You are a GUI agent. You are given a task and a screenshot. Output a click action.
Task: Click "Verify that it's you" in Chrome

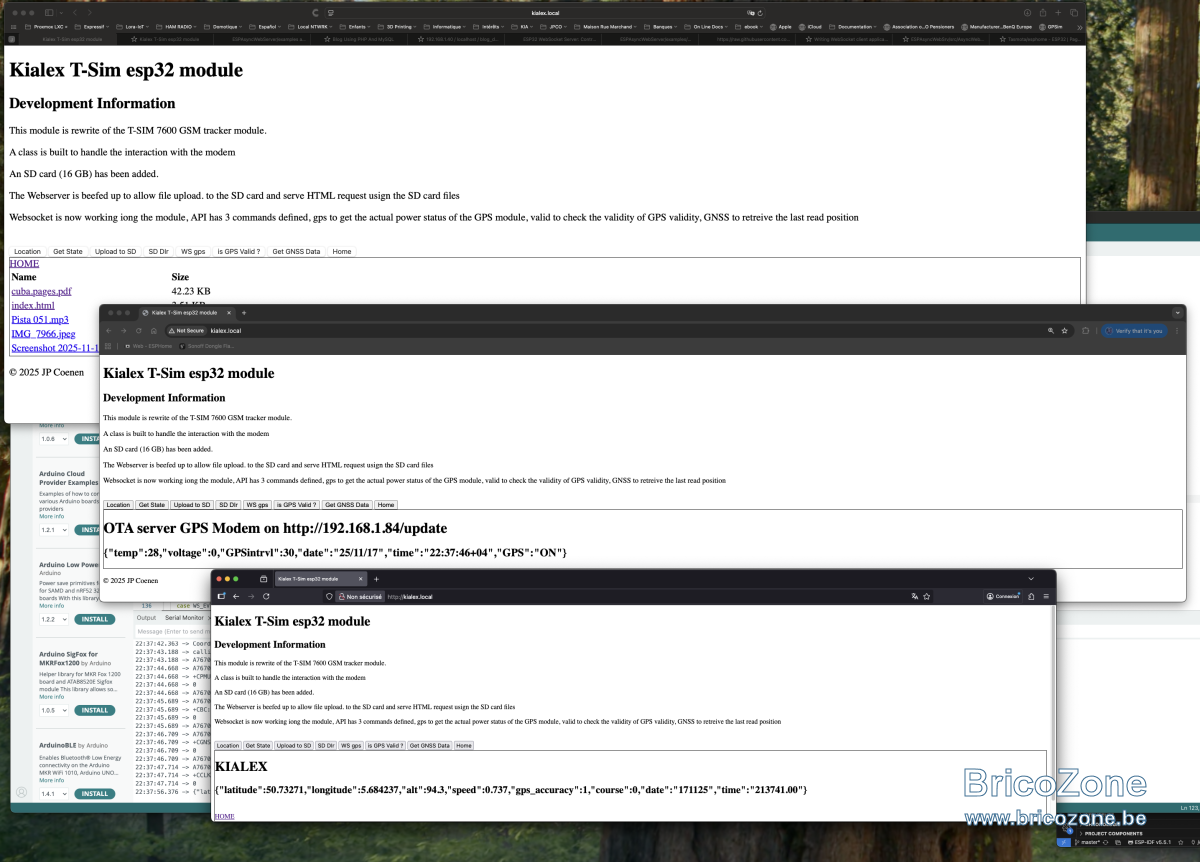pyautogui.click(x=1134, y=330)
